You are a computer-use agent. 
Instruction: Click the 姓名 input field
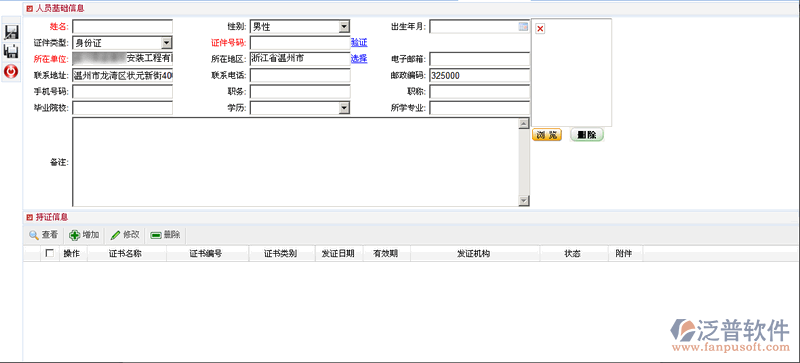click(x=122, y=27)
